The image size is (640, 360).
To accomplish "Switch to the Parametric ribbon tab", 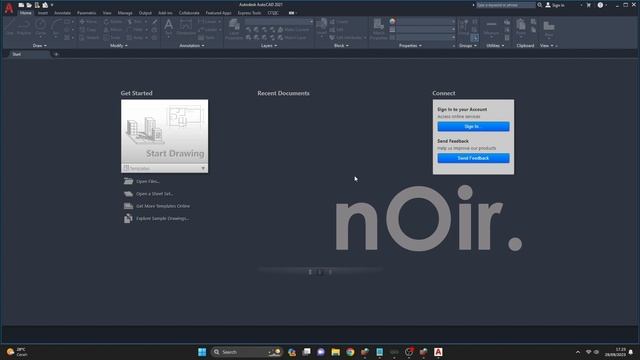I will [x=87, y=13].
